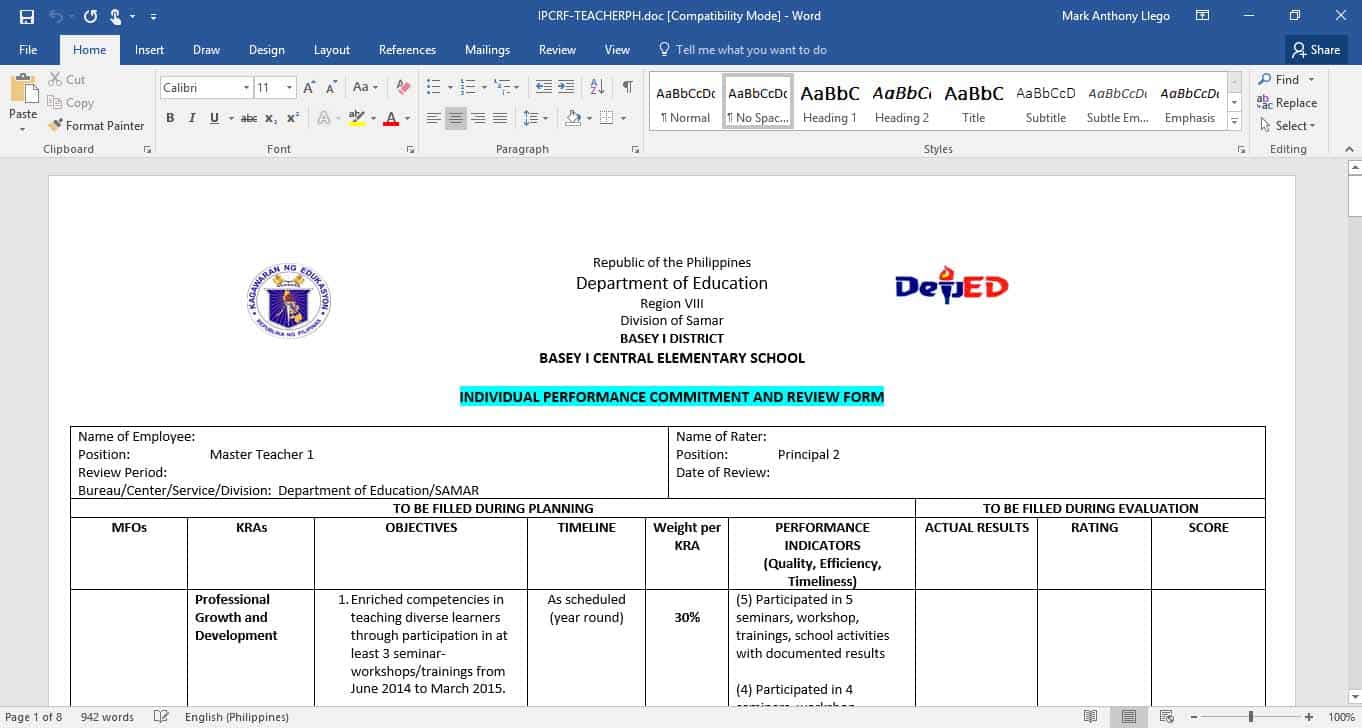1362x728 pixels.
Task: Collapse the ribbon with the up arrow
Action: [1350, 149]
